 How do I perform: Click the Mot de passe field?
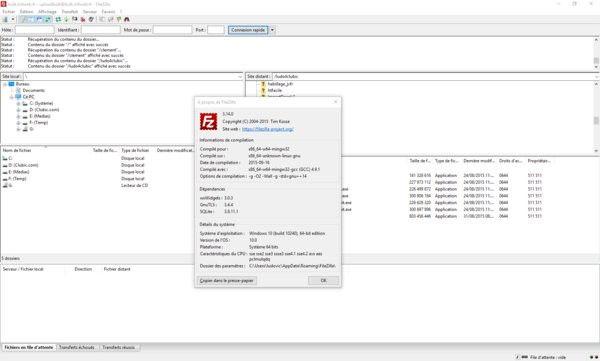coord(172,30)
